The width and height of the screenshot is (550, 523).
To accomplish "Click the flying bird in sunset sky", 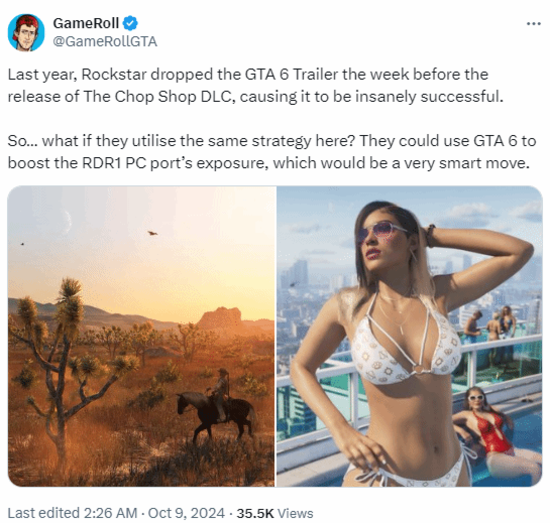I will 152,233.
